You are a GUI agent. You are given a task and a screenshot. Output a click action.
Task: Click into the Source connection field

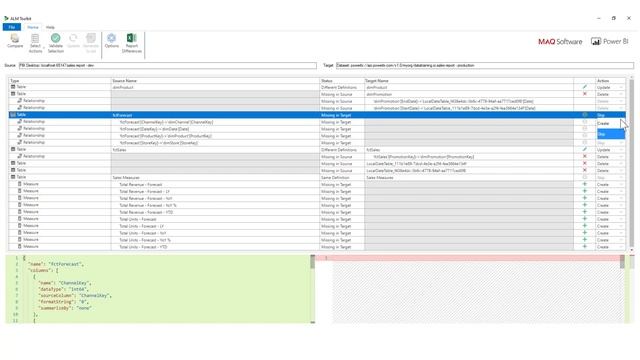tap(167, 65)
